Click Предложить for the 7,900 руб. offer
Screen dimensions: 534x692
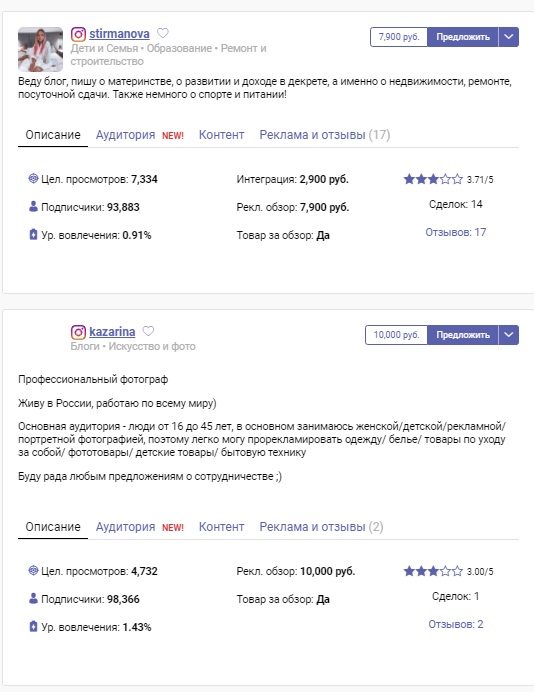coord(463,37)
